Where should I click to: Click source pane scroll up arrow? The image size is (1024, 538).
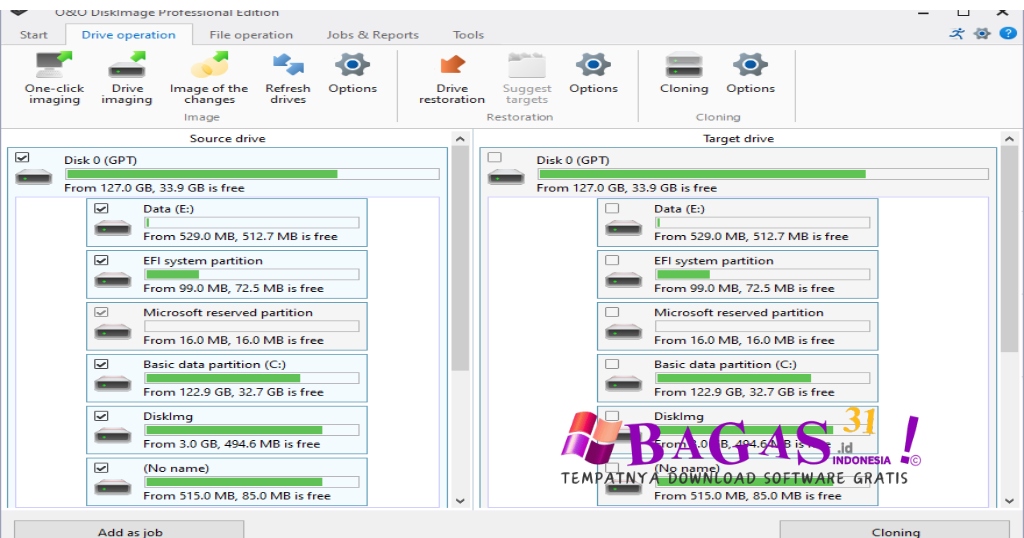point(460,138)
